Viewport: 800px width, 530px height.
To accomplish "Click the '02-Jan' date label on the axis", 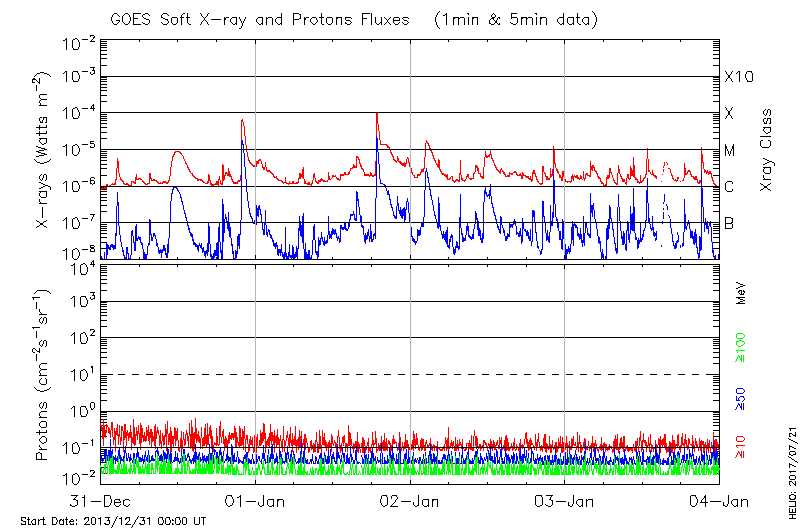I will 410,499.
